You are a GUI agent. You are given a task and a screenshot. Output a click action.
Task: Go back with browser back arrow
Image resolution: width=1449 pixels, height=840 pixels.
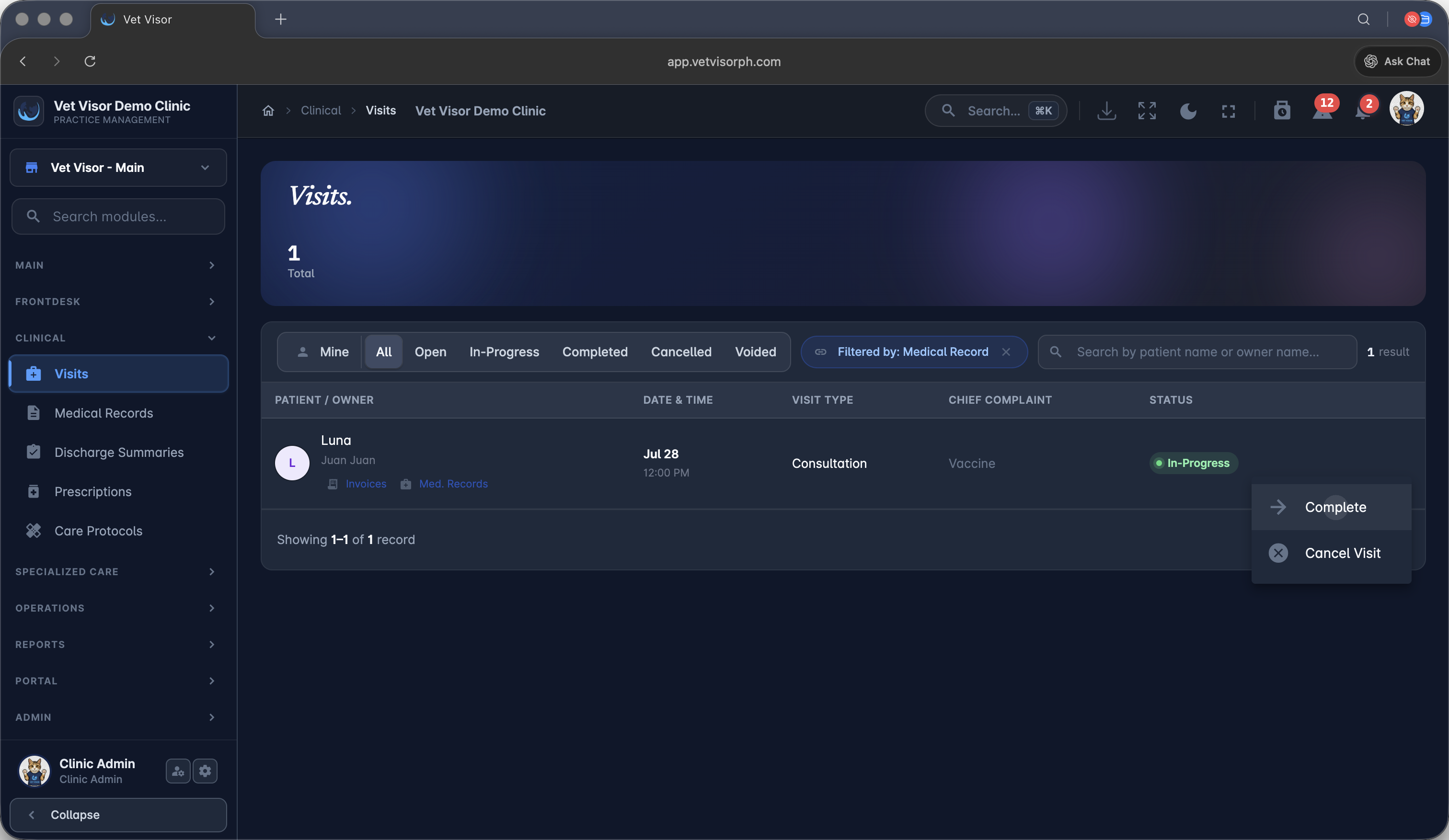point(23,61)
